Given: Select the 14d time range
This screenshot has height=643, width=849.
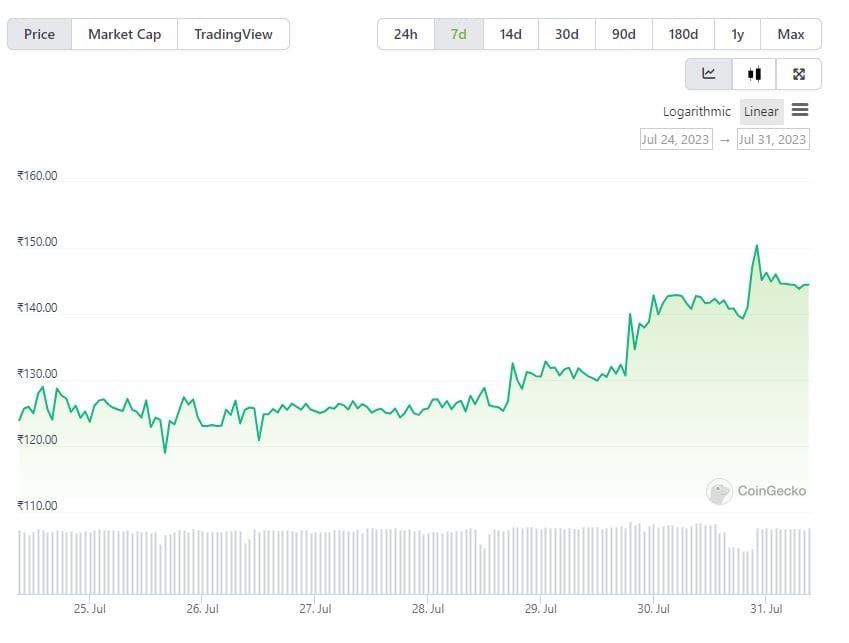Looking at the screenshot, I should point(511,33).
